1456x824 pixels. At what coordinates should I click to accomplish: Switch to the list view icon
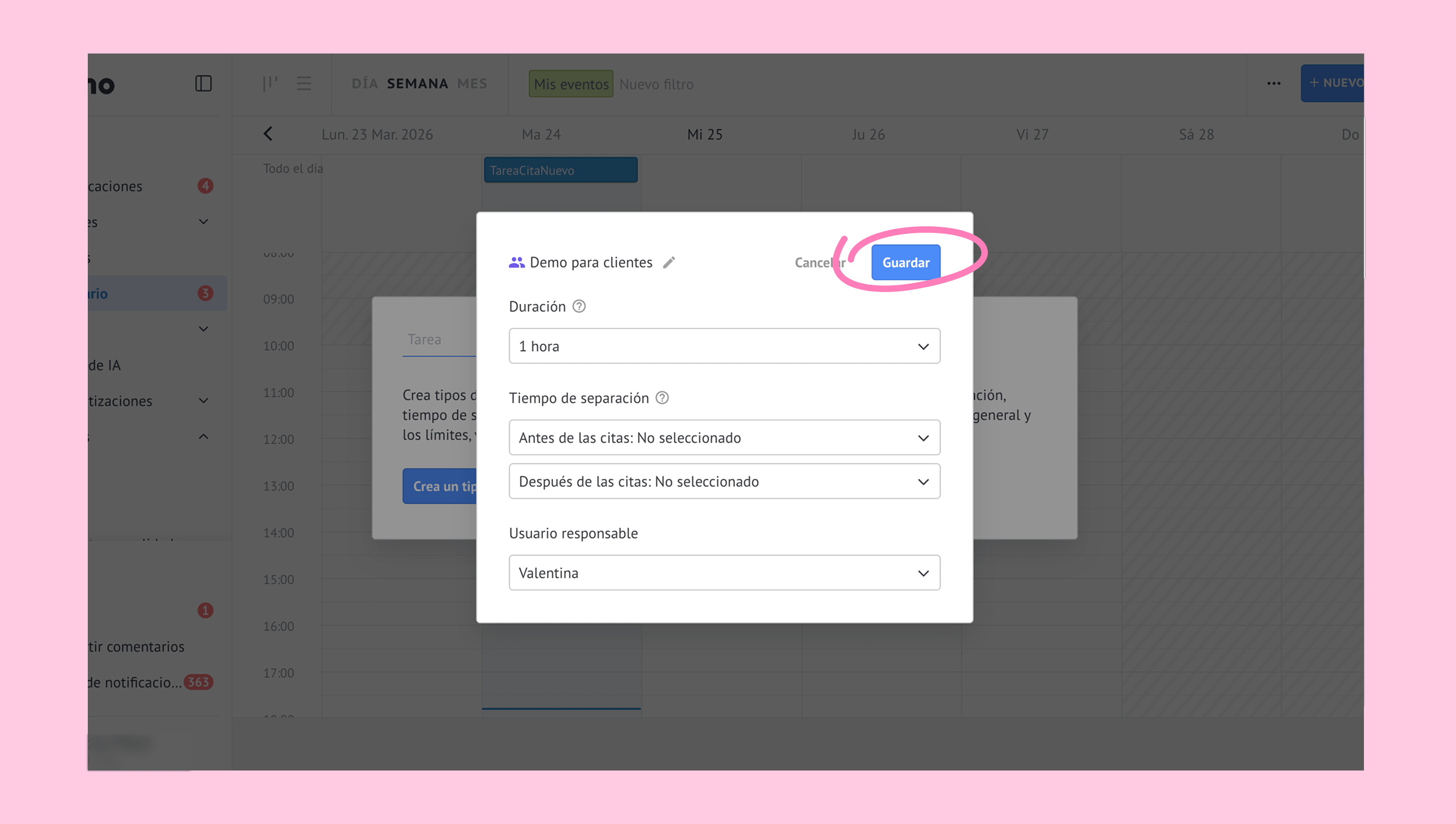(304, 84)
